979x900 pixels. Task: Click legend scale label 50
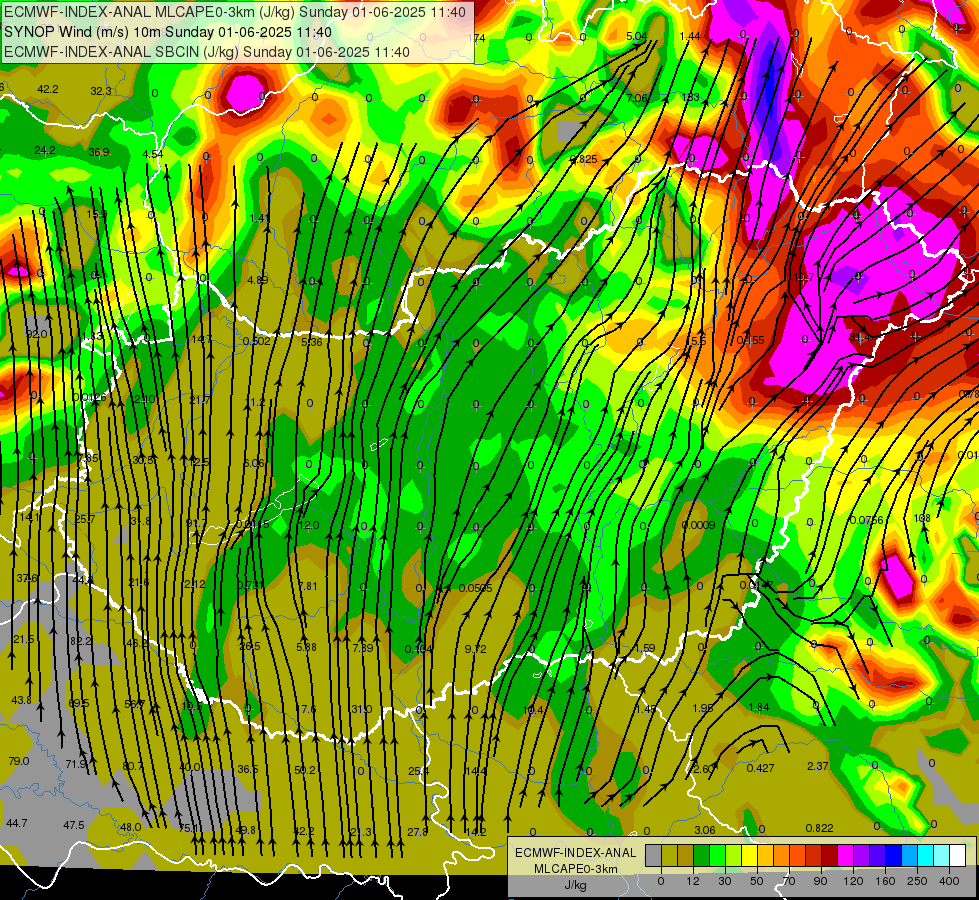[x=757, y=881]
